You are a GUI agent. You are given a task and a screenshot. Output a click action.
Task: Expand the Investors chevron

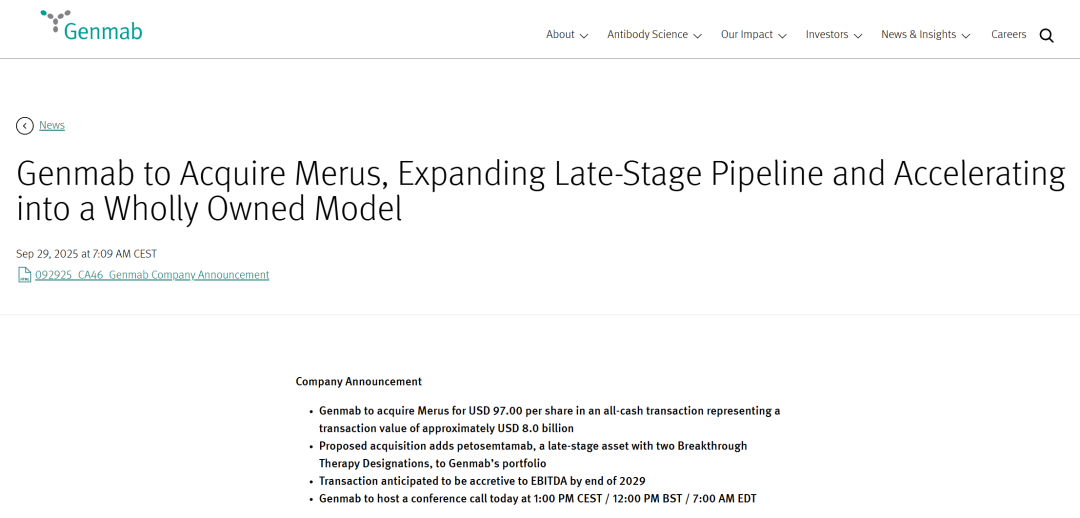pyautogui.click(x=857, y=36)
